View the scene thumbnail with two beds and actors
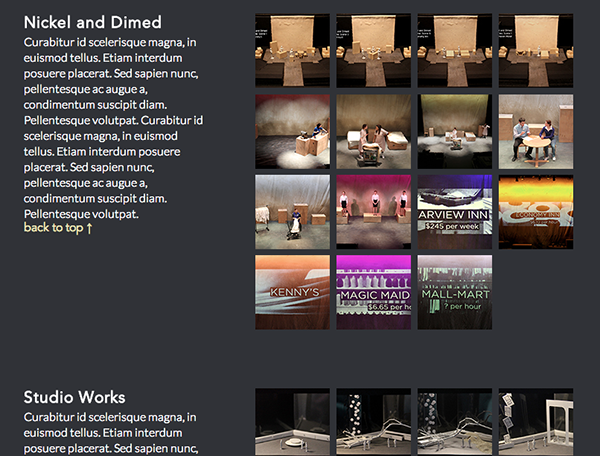Screen dimensions: 600x456 coord(373,131)
